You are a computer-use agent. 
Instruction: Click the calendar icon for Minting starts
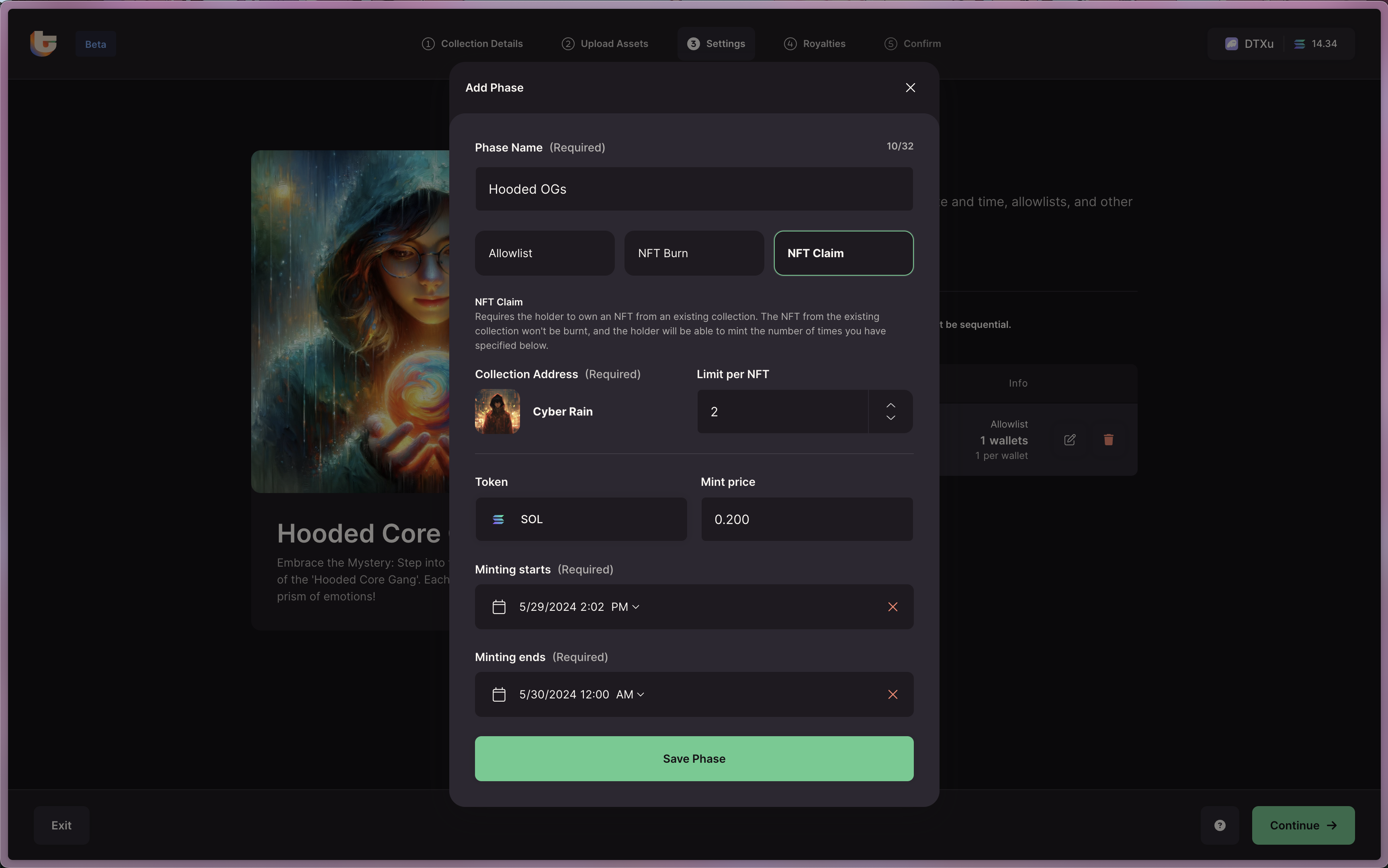(499, 607)
